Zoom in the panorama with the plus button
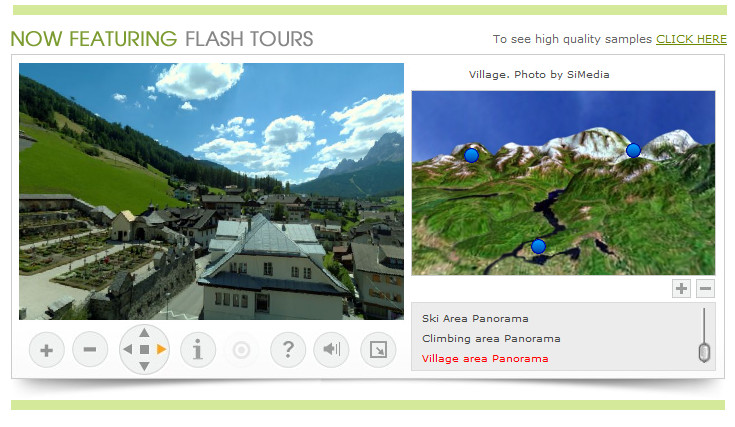Viewport: 735px width, 427px height. [46, 350]
